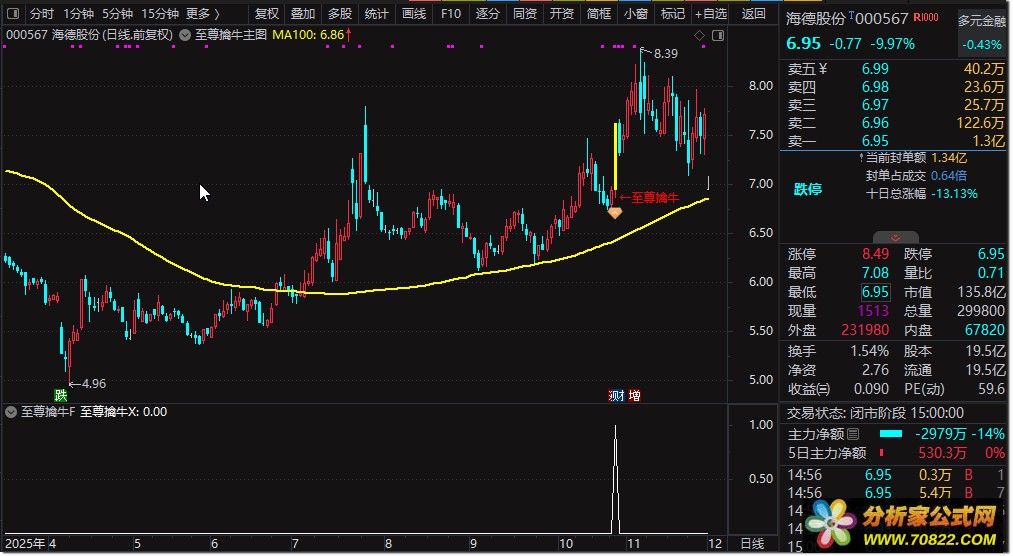Click the green 跌 marker on chart
Screen dimensions: 1013x556
(x=61, y=396)
